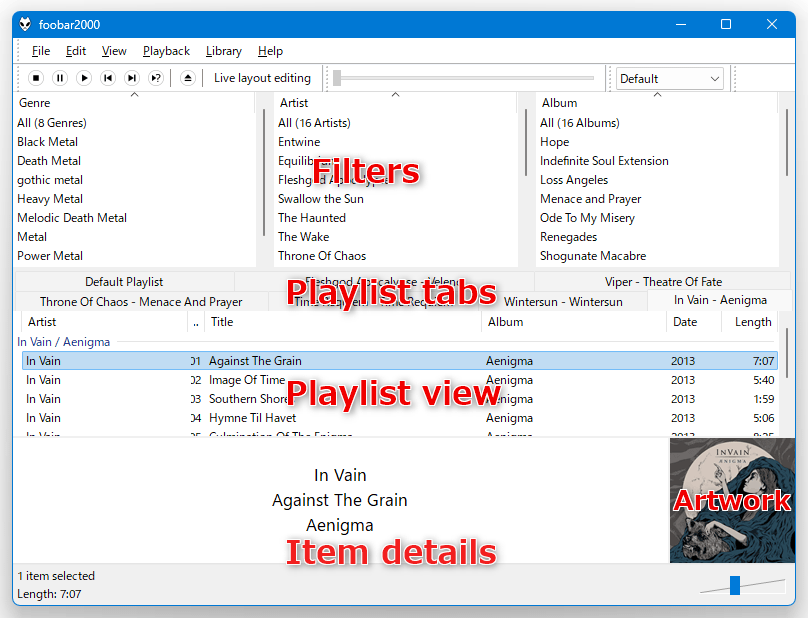Click the Stop playback button
Image resolution: width=808 pixels, height=618 pixels.
pos(36,78)
